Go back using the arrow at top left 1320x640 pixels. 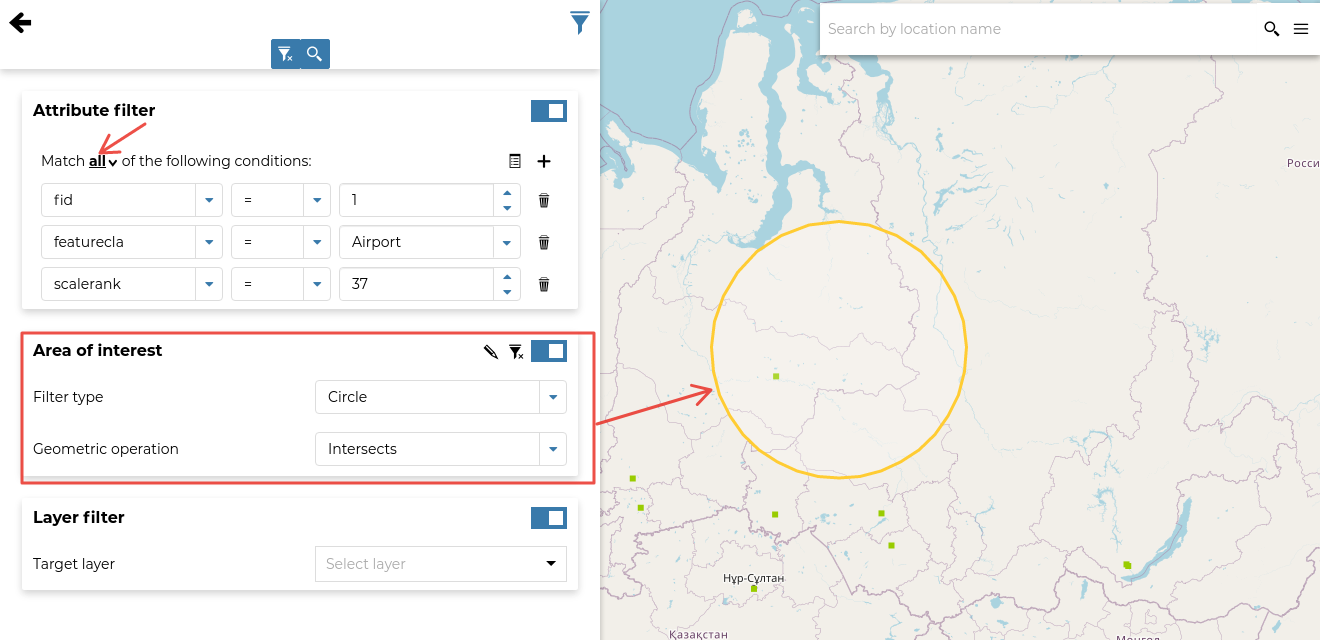coord(20,21)
